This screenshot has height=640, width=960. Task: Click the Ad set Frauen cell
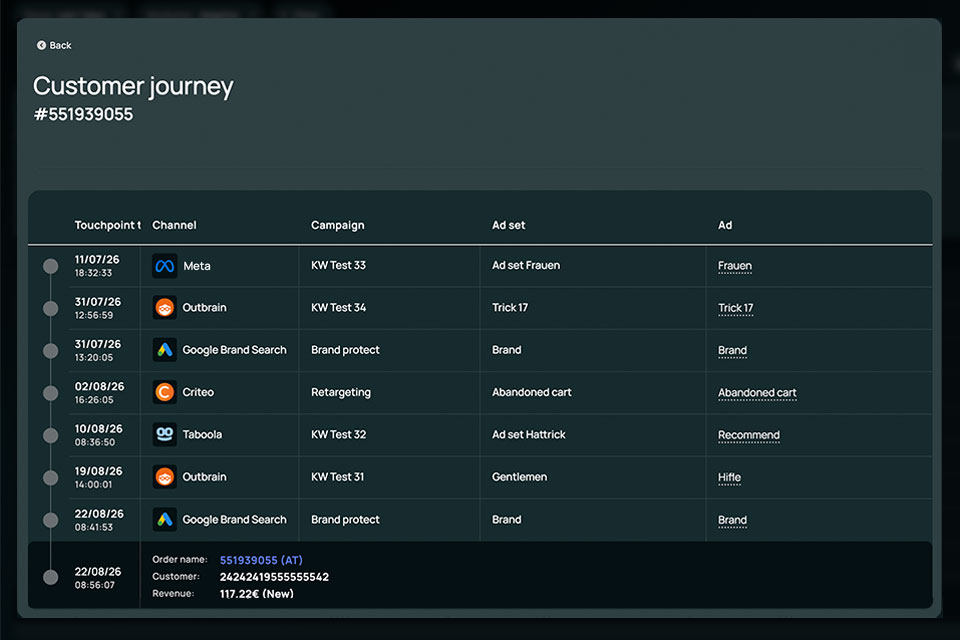[x=526, y=265]
